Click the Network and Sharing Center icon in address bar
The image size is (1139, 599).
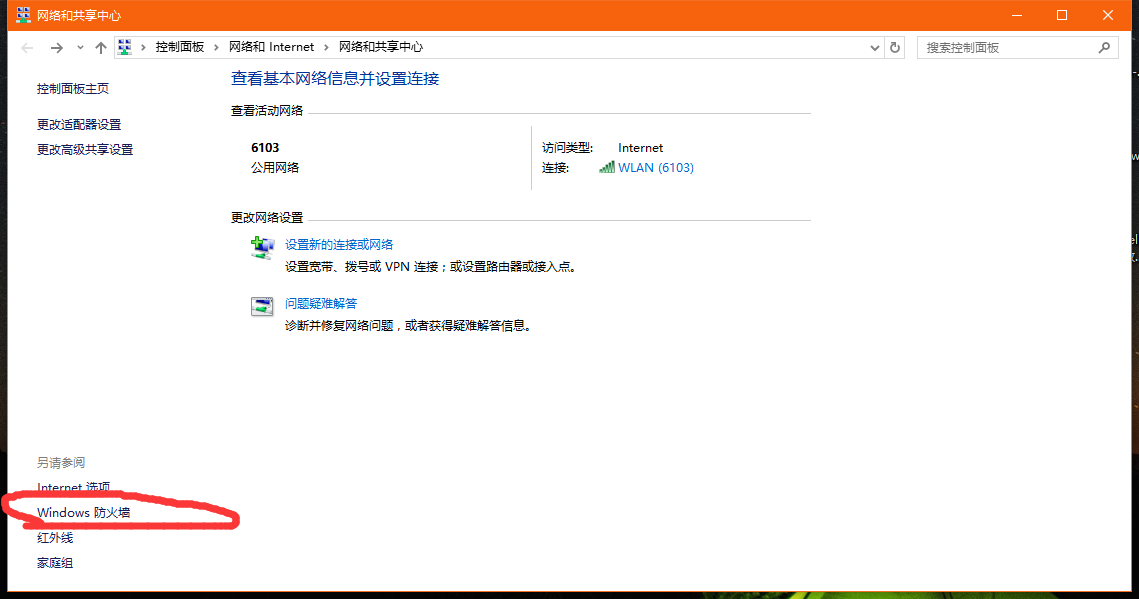[x=124, y=46]
